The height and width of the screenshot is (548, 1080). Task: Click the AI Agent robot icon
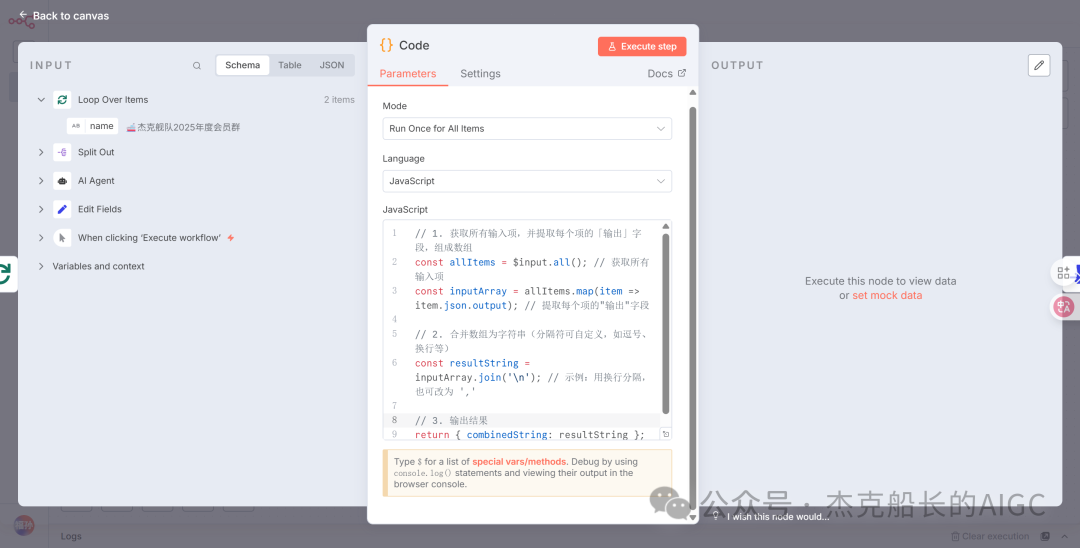click(63, 181)
